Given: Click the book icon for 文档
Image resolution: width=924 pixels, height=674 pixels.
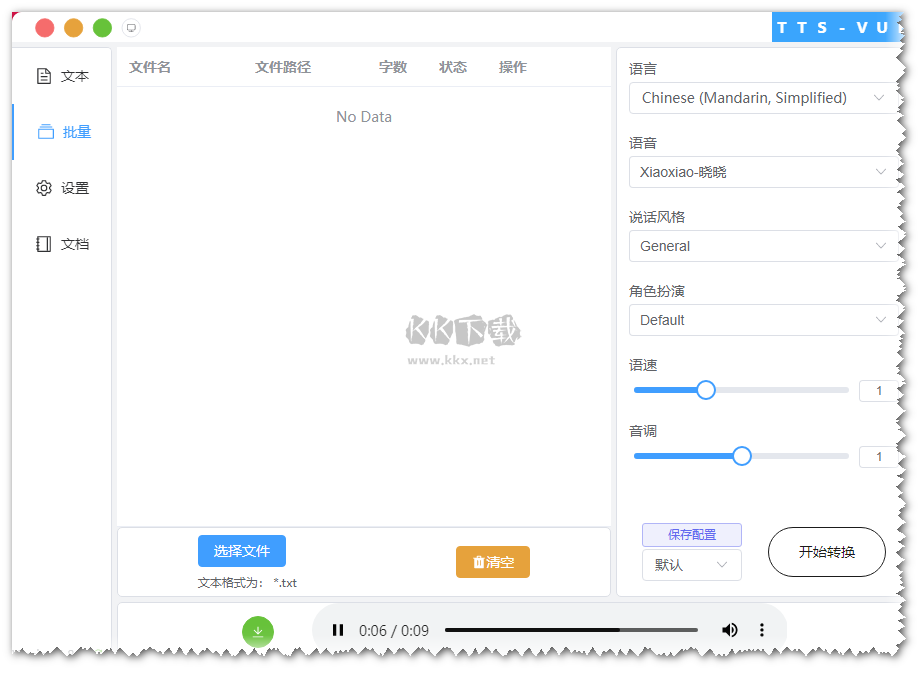Looking at the screenshot, I should [43, 244].
